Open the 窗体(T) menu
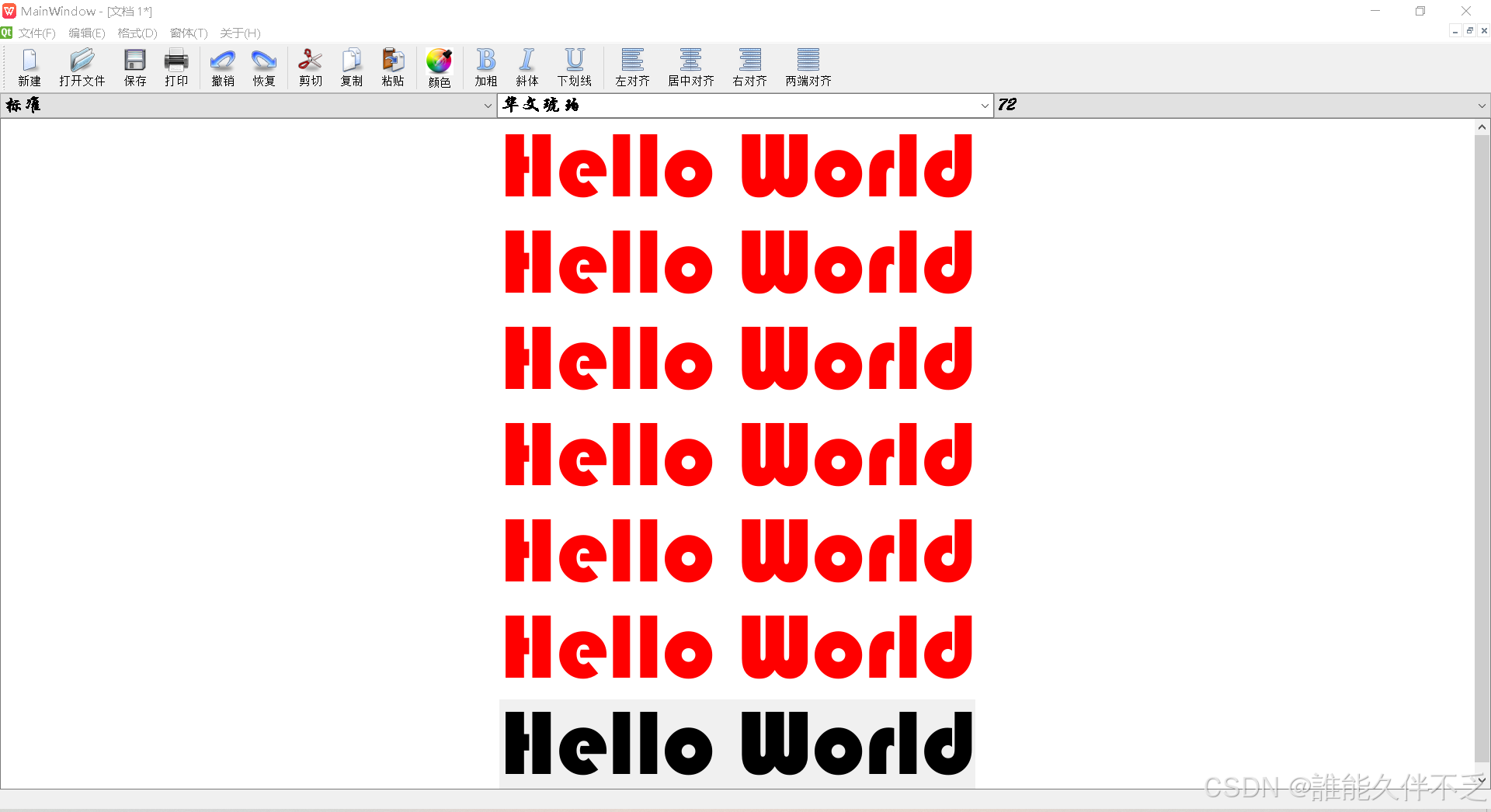 (189, 33)
